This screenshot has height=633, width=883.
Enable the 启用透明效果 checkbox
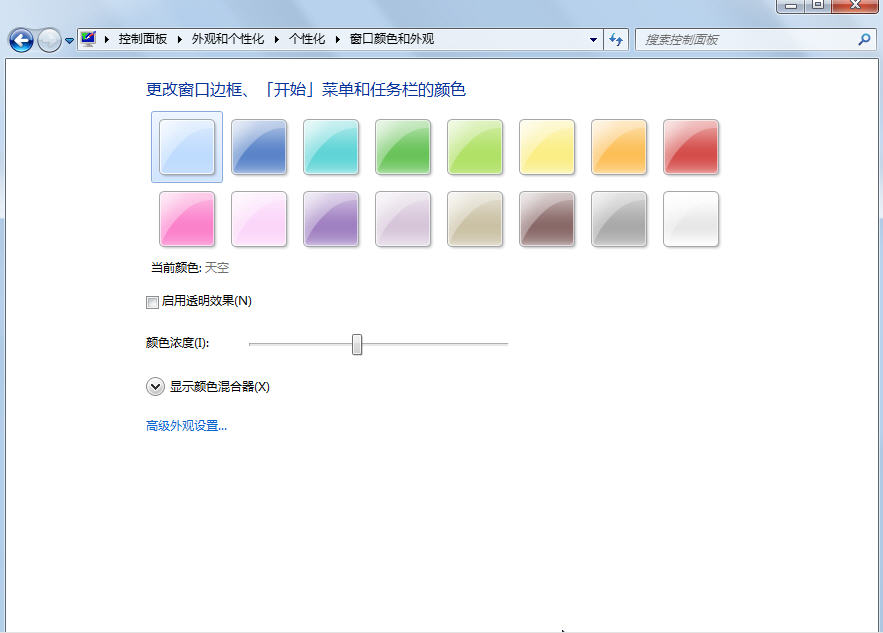click(x=152, y=302)
